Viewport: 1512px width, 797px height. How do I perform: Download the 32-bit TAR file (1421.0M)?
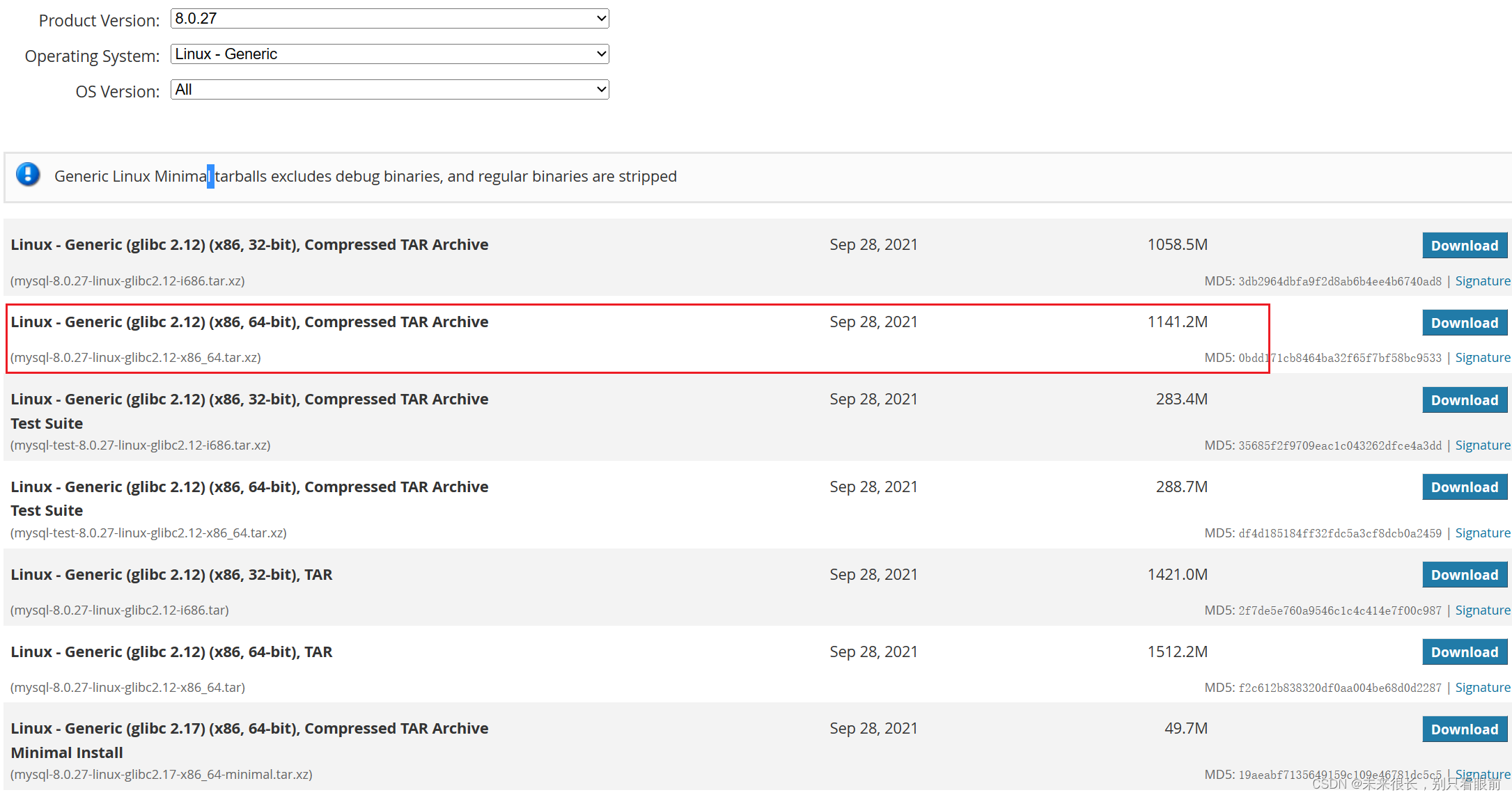(x=1464, y=575)
